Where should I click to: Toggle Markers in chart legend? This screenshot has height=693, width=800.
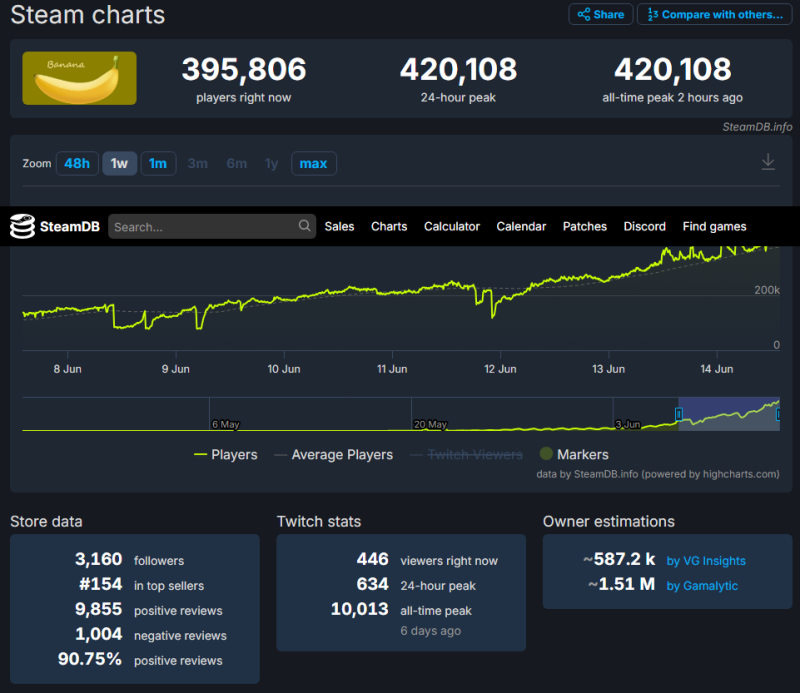click(x=574, y=454)
